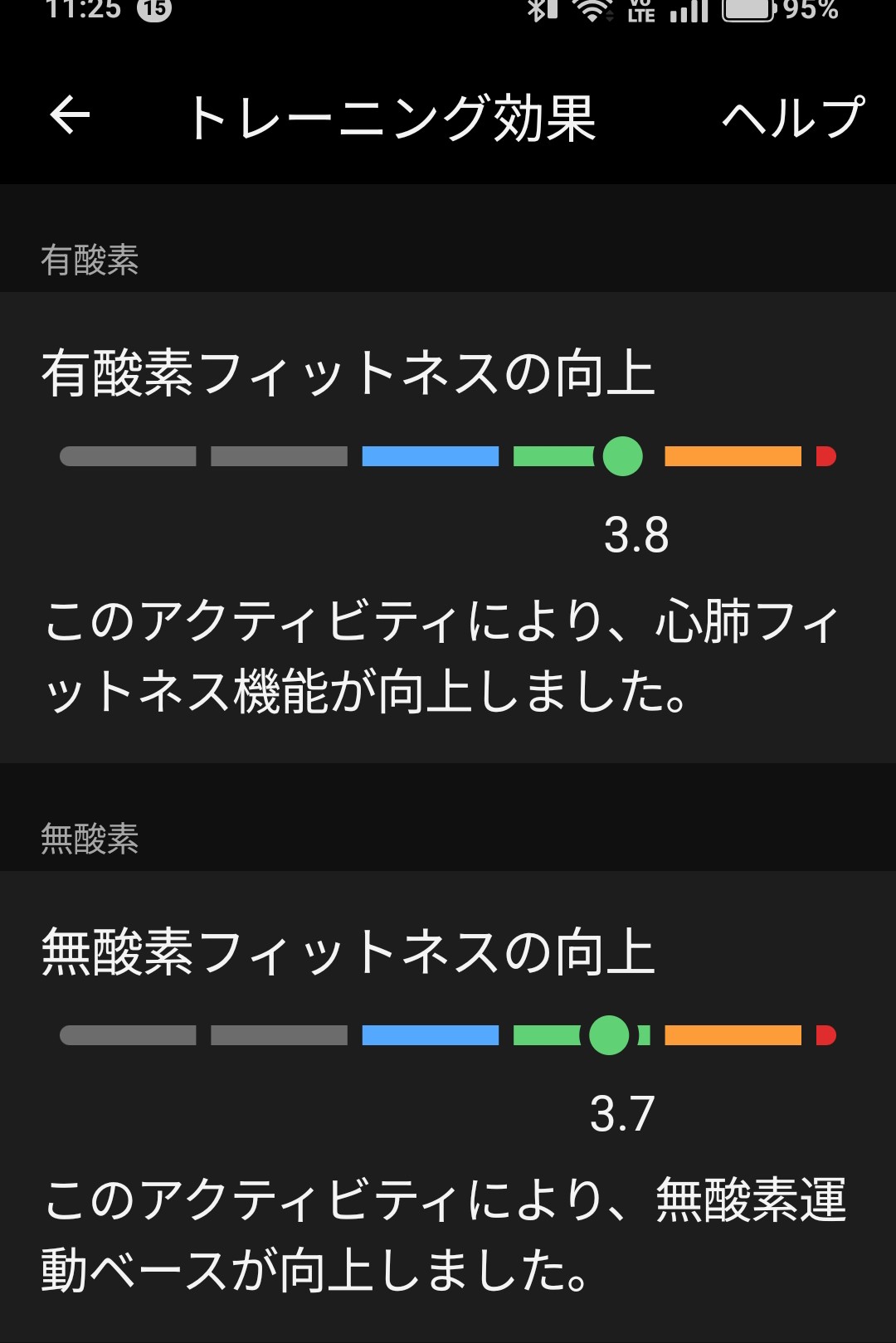Tap the 有酸素フィットネスの向上 heading

click(x=348, y=372)
